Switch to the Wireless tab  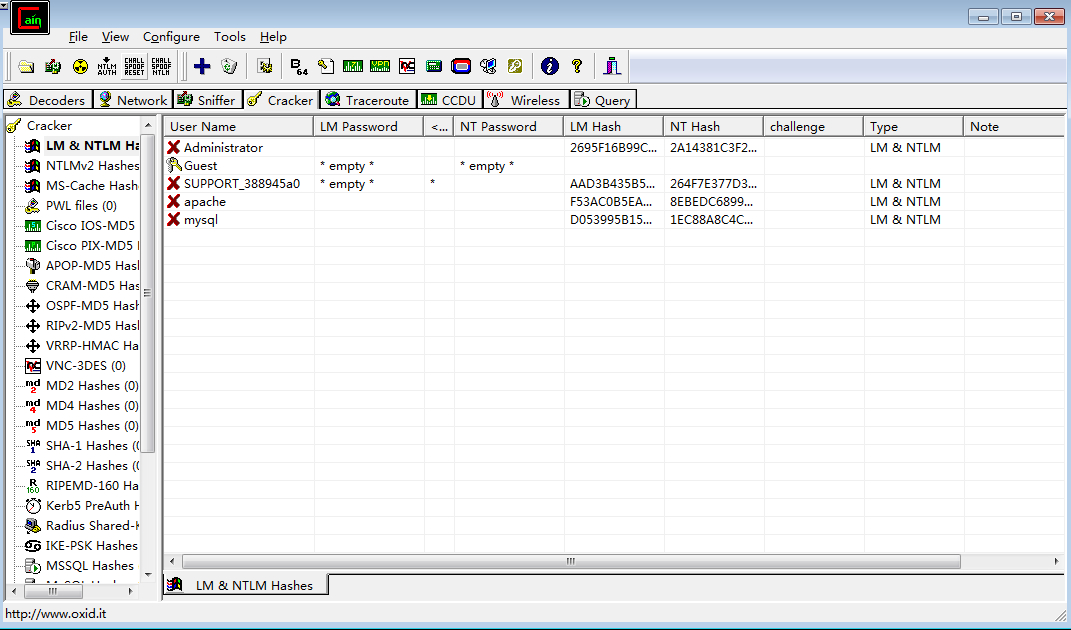pos(525,100)
